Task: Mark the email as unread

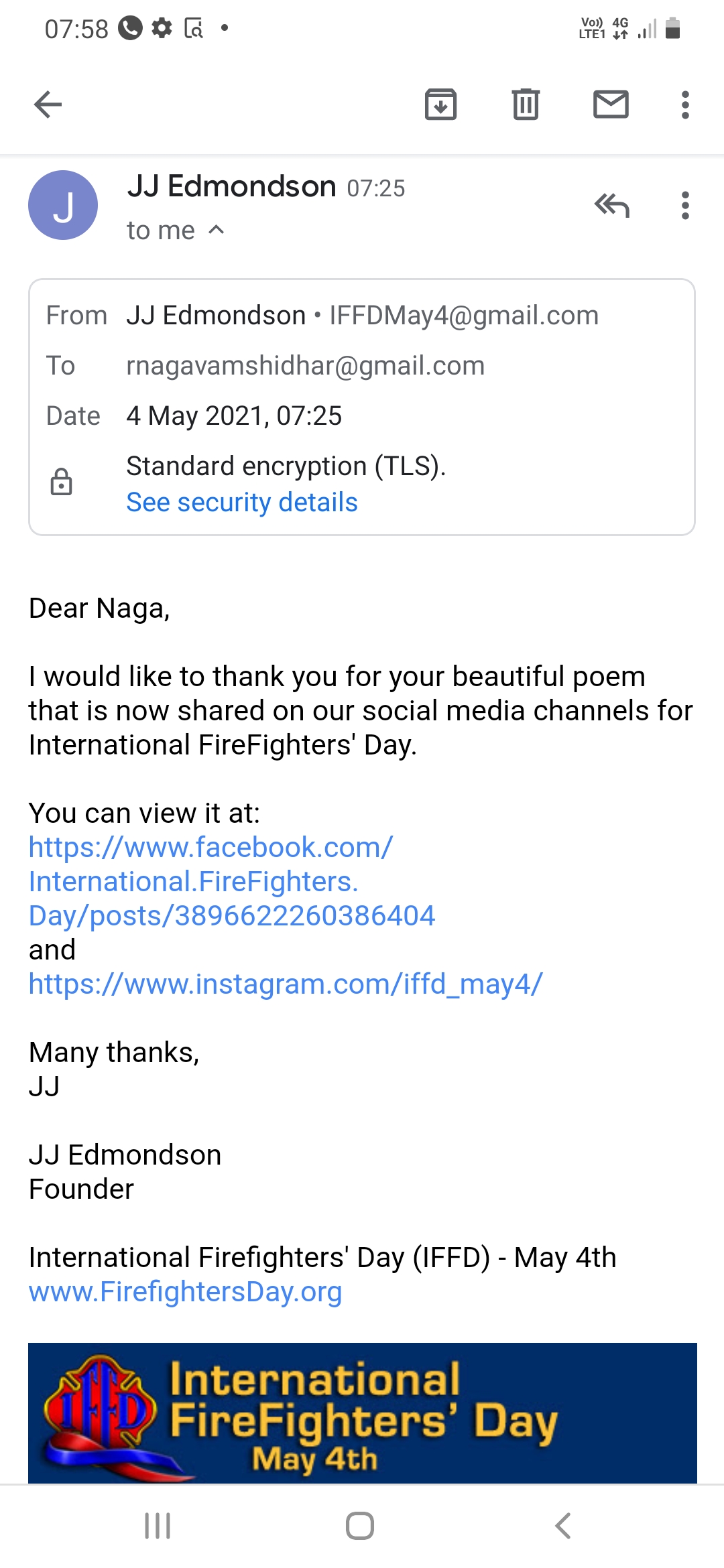Action: 611,105
